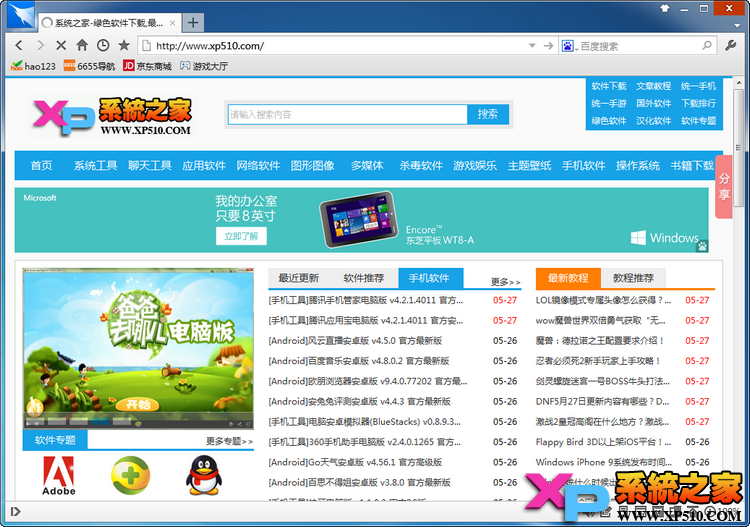Open the browser home page icon
Viewport: 750px width, 527px height.
click(x=82, y=45)
